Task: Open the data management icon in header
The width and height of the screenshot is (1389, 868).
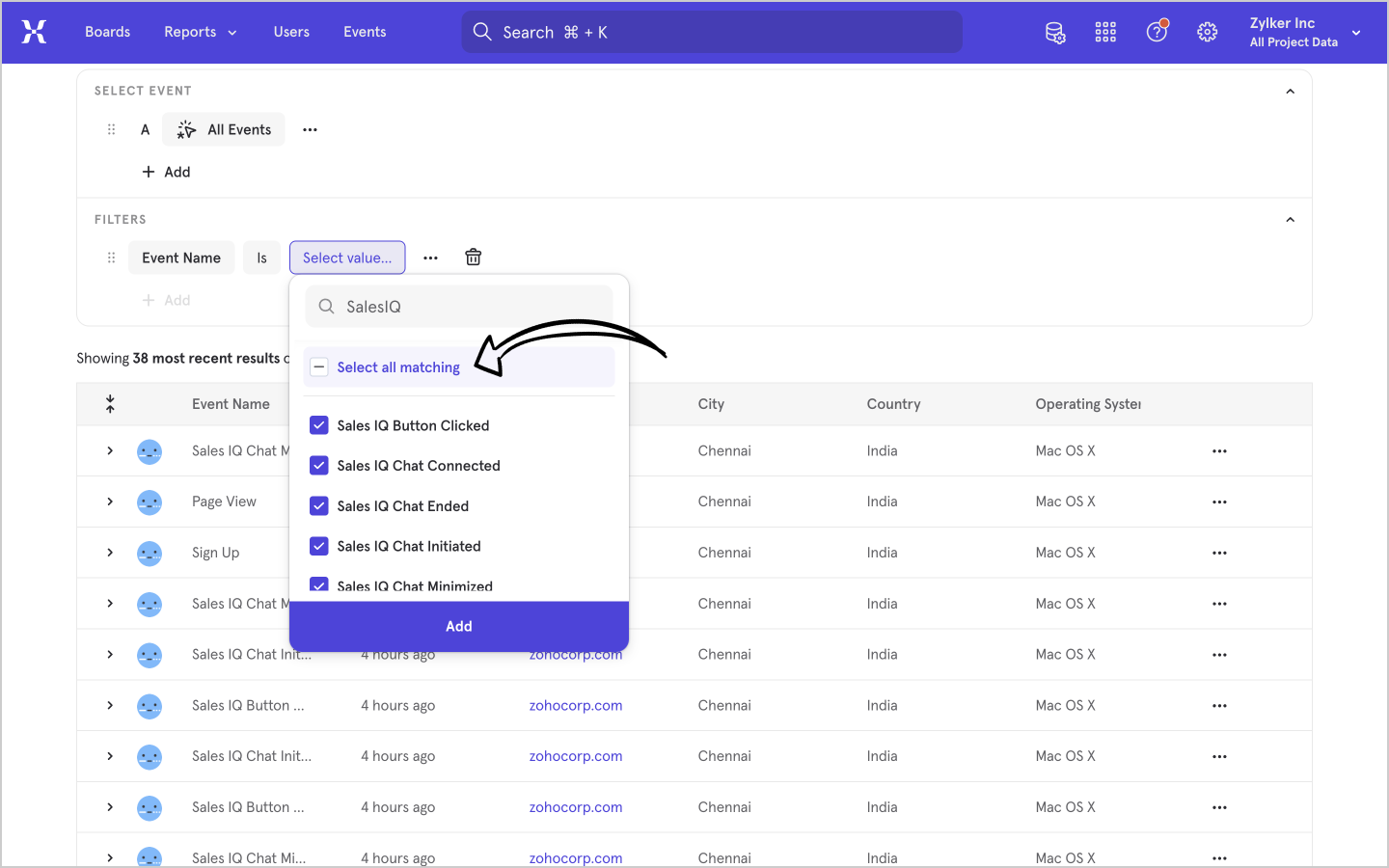Action: tap(1055, 32)
